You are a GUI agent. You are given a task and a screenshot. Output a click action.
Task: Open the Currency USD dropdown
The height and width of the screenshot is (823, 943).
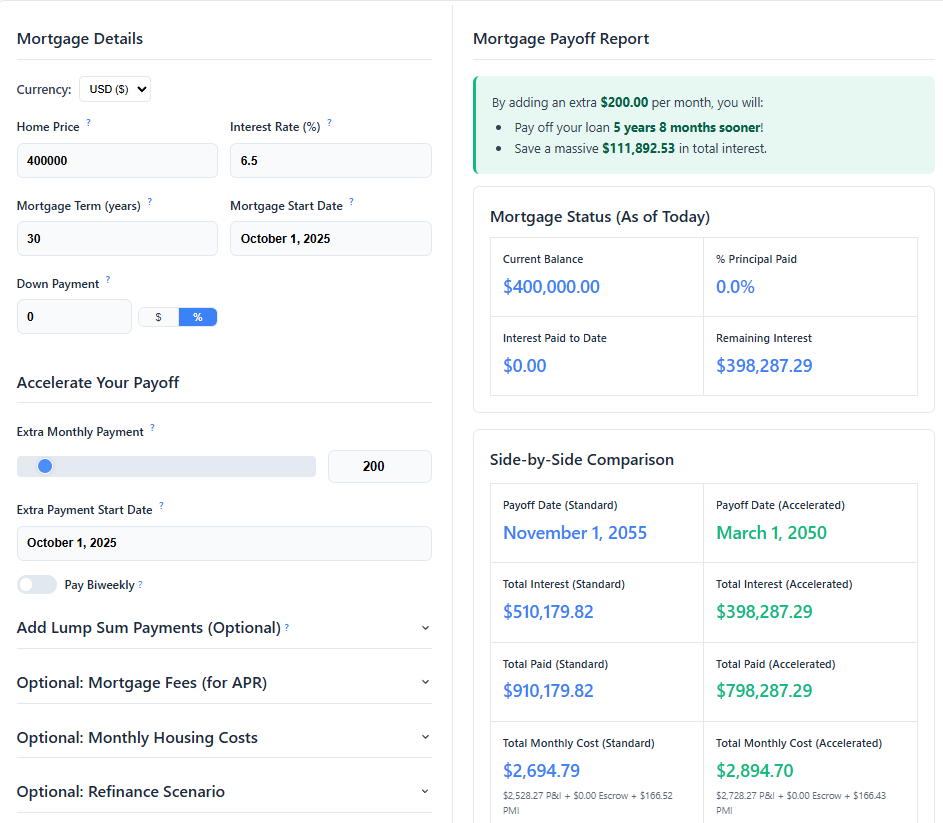pyautogui.click(x=114, y=89)
